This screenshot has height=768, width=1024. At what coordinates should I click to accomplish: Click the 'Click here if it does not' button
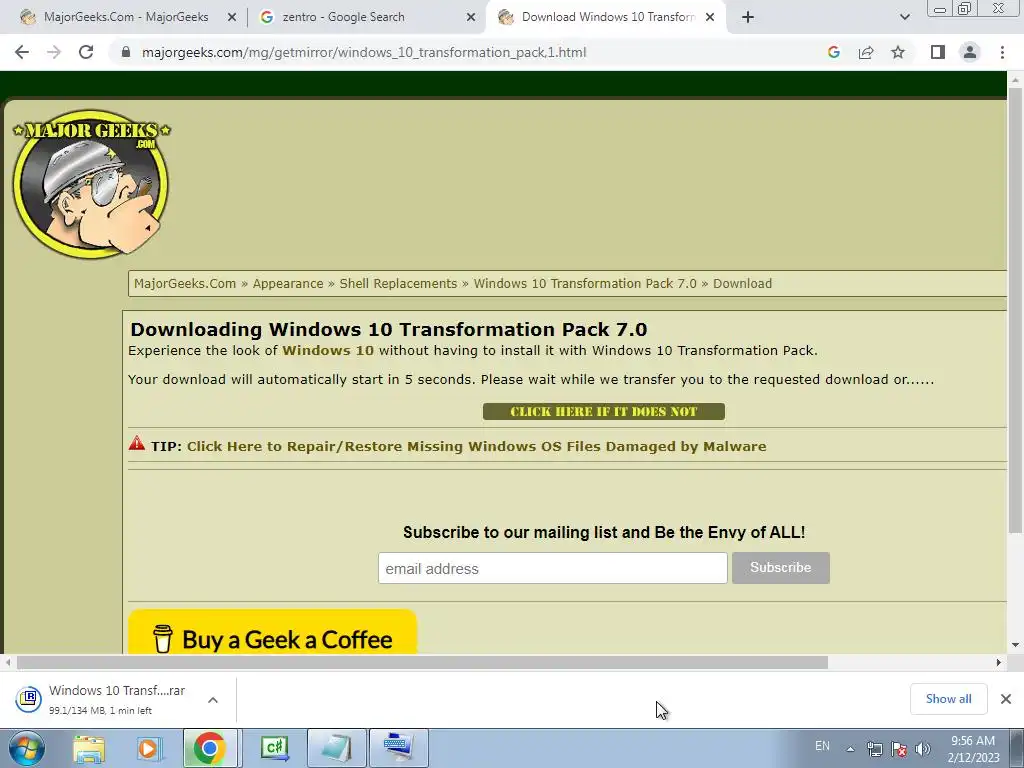click(603, 411)
